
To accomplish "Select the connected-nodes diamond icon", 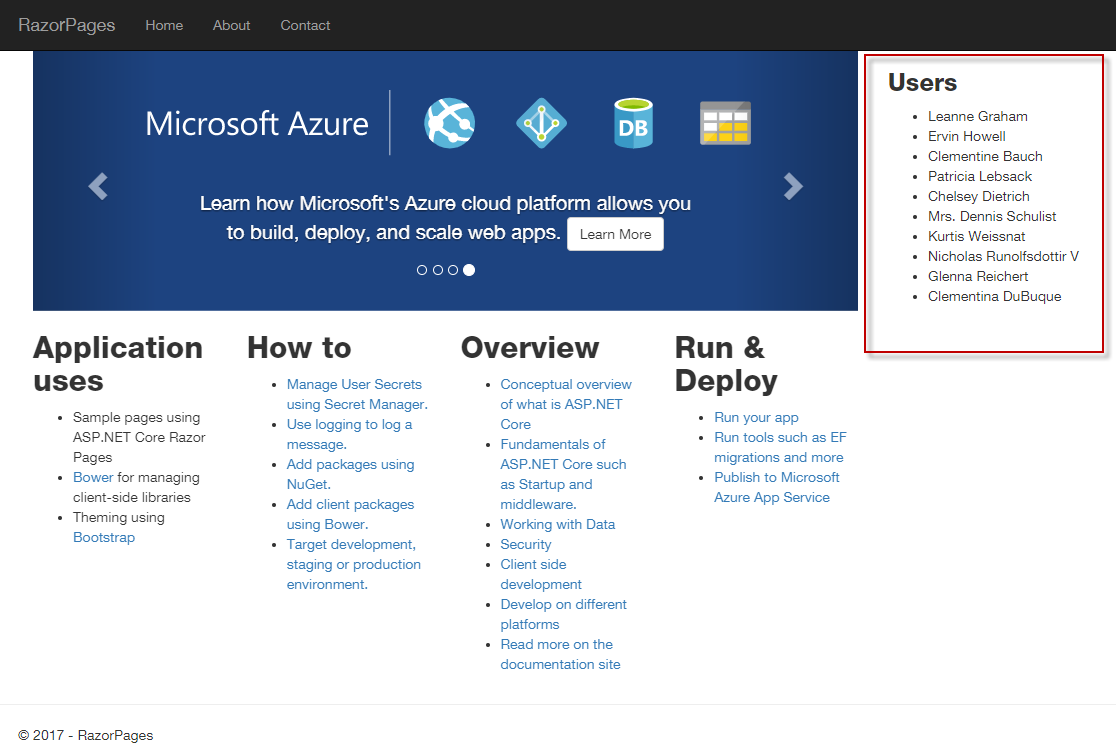I will click(x=541, y=123).
